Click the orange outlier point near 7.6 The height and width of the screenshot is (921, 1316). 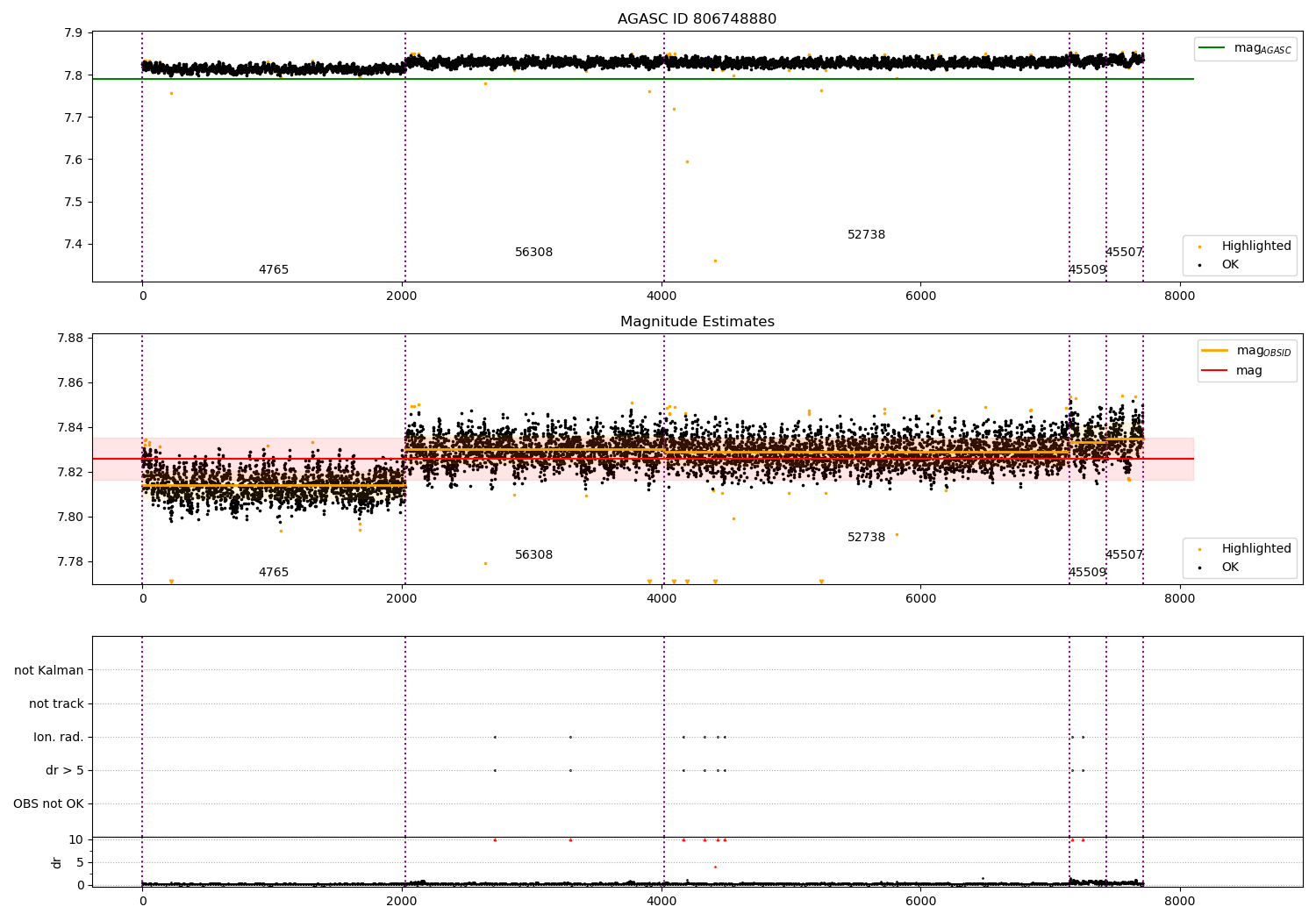click(687, 161)
